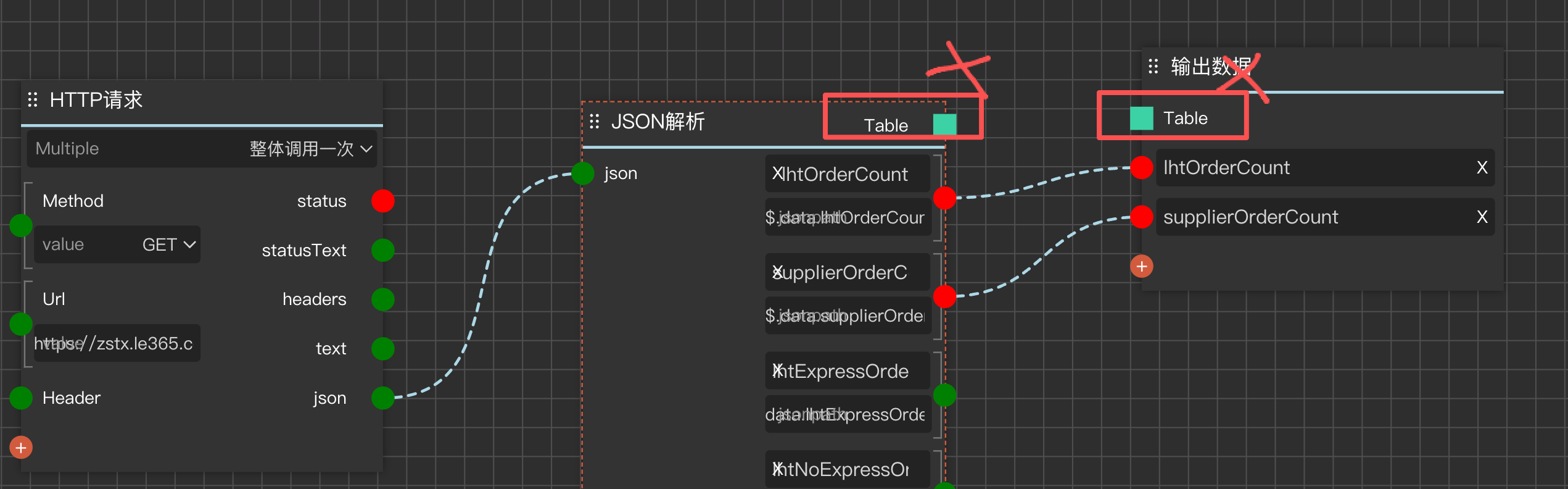The width and height of the screenshot is (1568, 489).
Task: Click the Url input field with https://zstx.le365
Action: (x=117, y=343)
